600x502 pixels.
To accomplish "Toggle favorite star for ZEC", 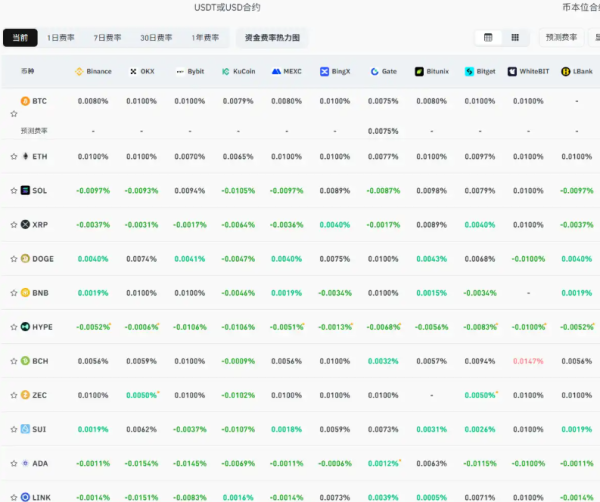I will 14,395.
